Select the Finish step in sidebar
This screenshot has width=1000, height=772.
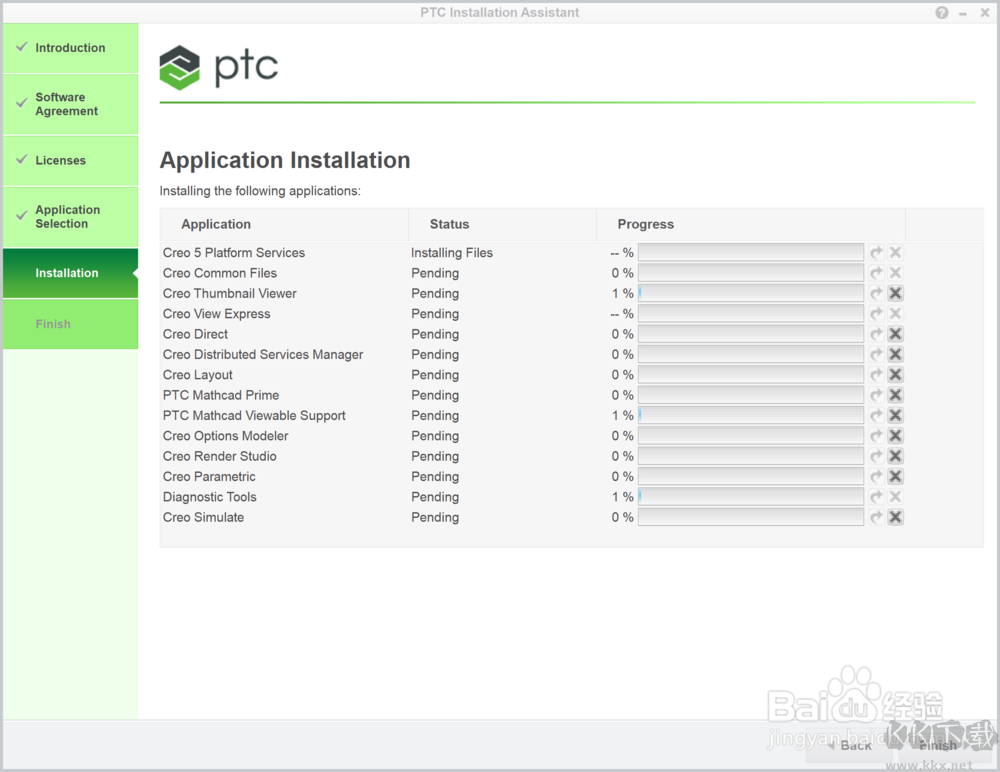pyautogui.click(x=70, y=324)
